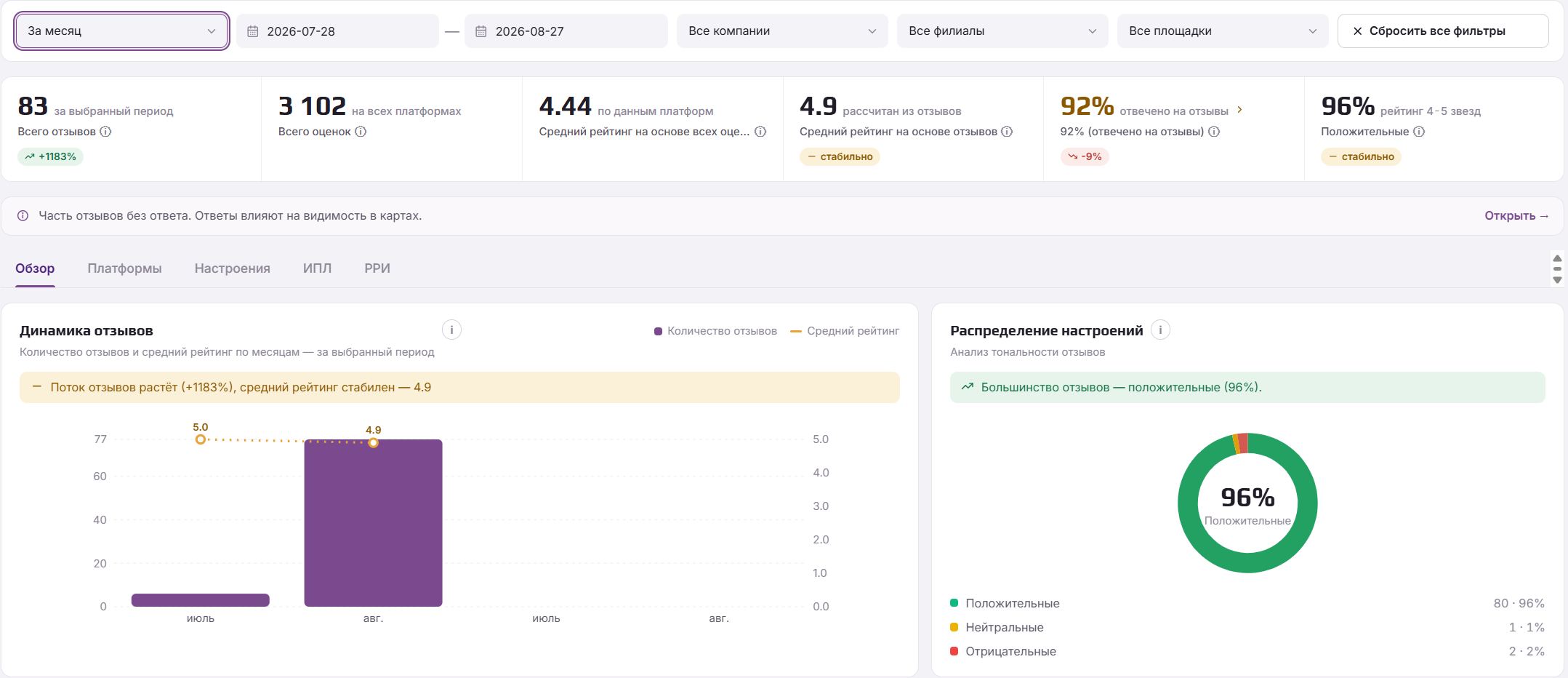Viewport: 1568px width, 678px height.
Task: Switch to the Платформы tab
Action: pyautogui.click(x=124, y=268)
